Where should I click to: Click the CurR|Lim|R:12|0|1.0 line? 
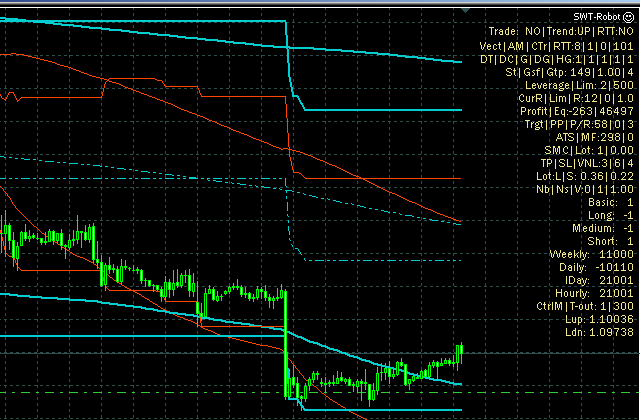(576, 98)
